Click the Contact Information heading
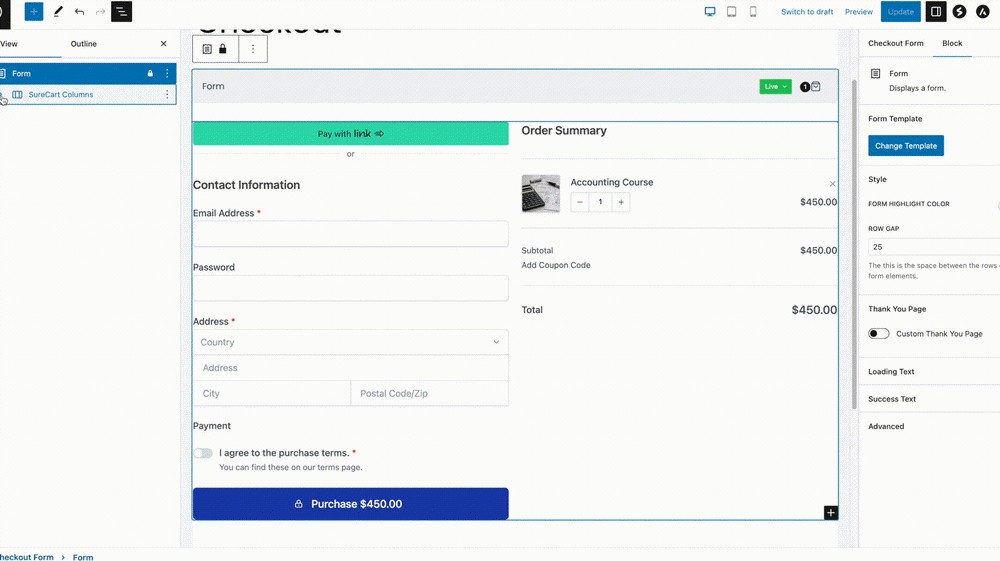The width and height of the screenshot is (1000, 561). (x=246, y=185)
